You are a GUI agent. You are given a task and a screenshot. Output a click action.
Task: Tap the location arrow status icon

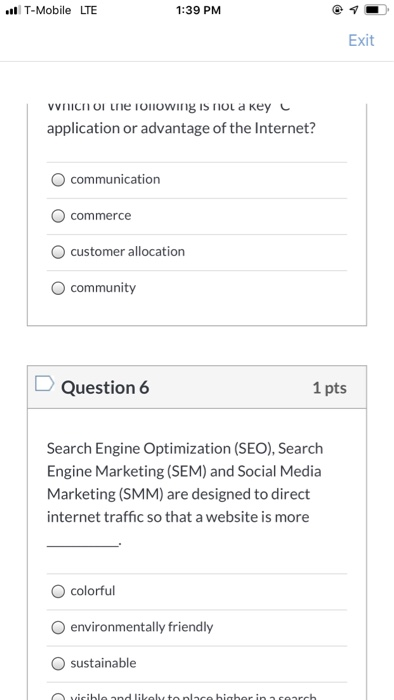point(355,10)
